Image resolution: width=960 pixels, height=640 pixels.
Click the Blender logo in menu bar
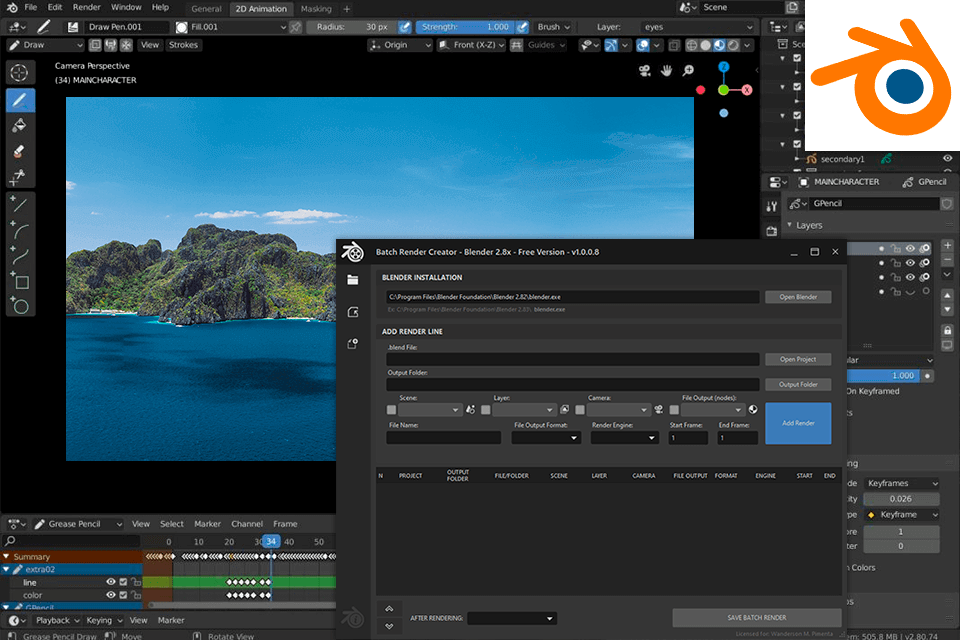pos(12,8)
